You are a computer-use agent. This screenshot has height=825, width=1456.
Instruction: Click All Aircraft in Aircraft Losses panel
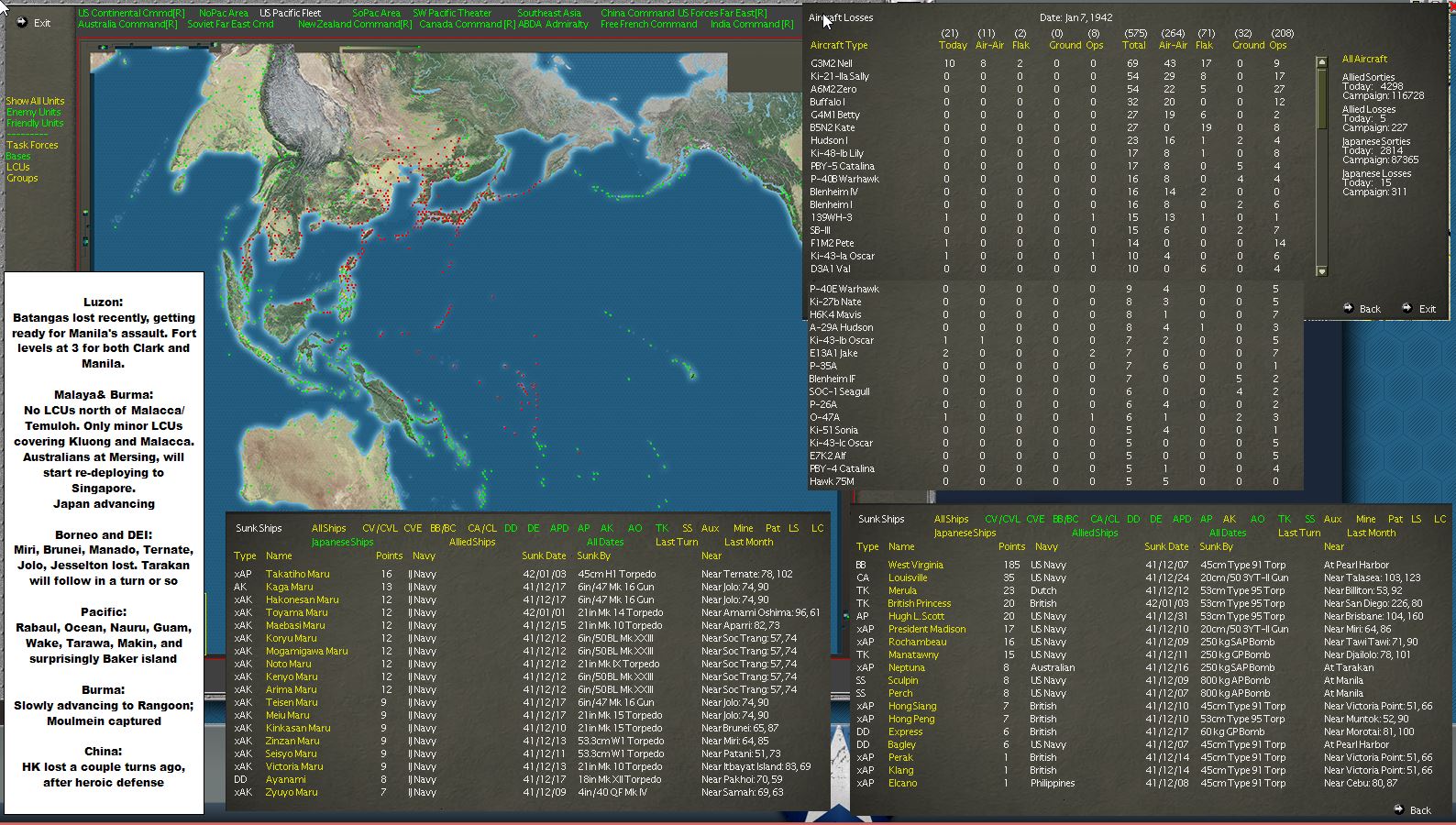[x=1364, y=59]
